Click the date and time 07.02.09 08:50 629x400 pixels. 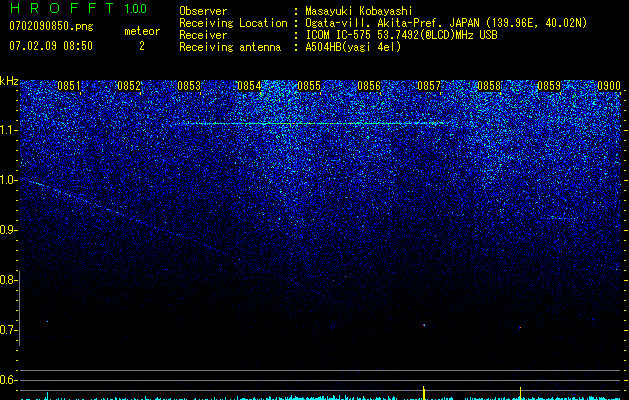tap(51, 46)
